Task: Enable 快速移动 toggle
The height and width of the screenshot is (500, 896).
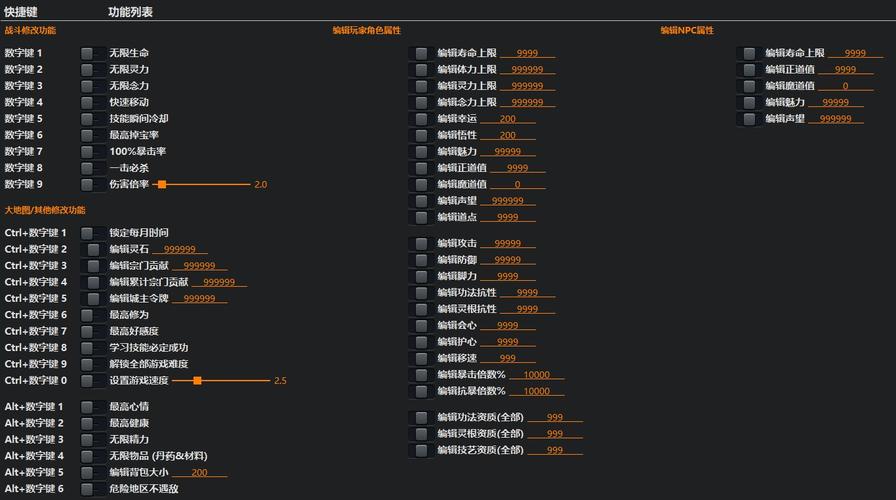Action: [x=93, y=102]
